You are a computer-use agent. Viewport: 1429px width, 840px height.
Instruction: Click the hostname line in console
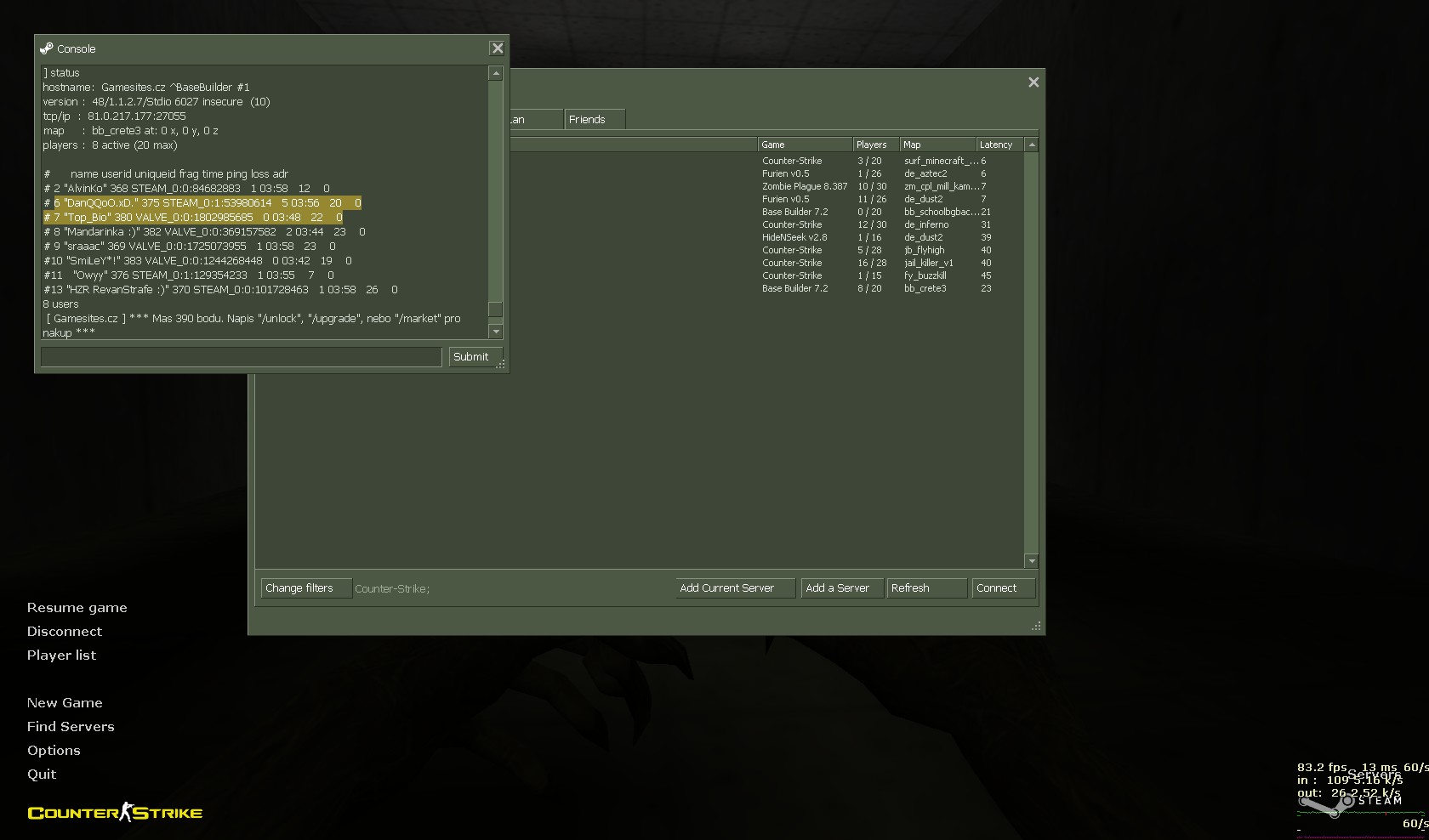pyautogui.click(x=146, y=88)
